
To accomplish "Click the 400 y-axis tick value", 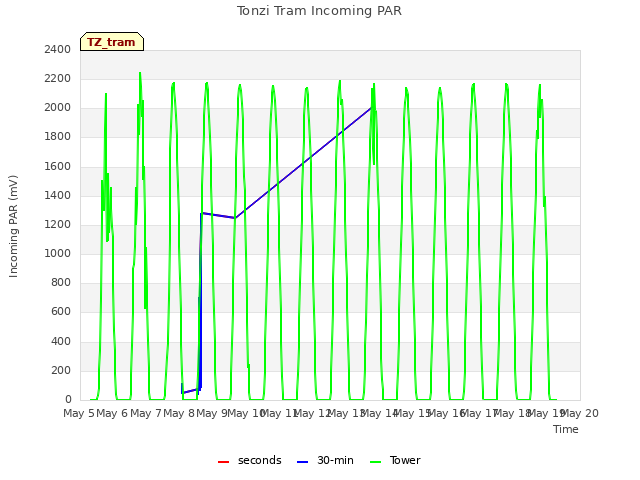I will 61,341.
